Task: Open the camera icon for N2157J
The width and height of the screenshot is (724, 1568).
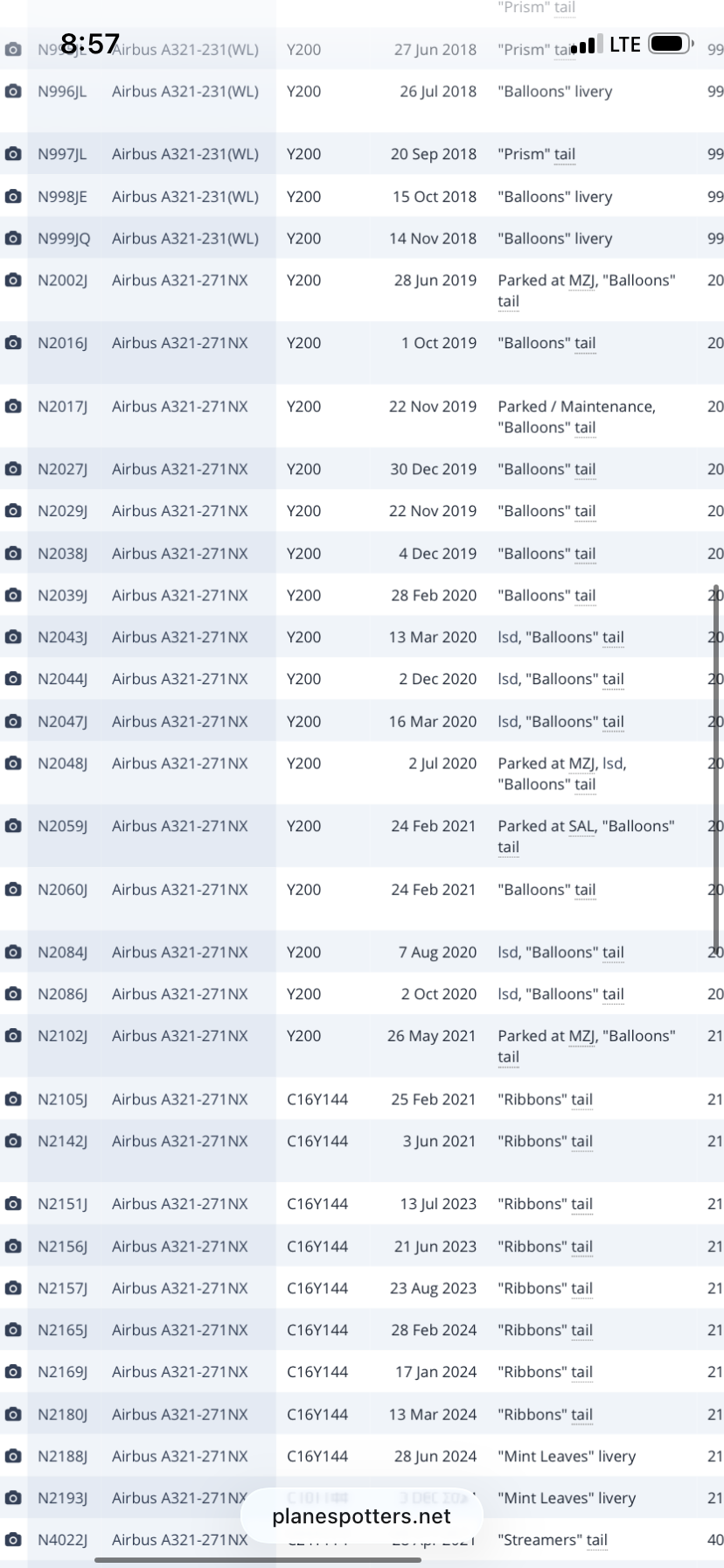Action: tap(13, 1288)
